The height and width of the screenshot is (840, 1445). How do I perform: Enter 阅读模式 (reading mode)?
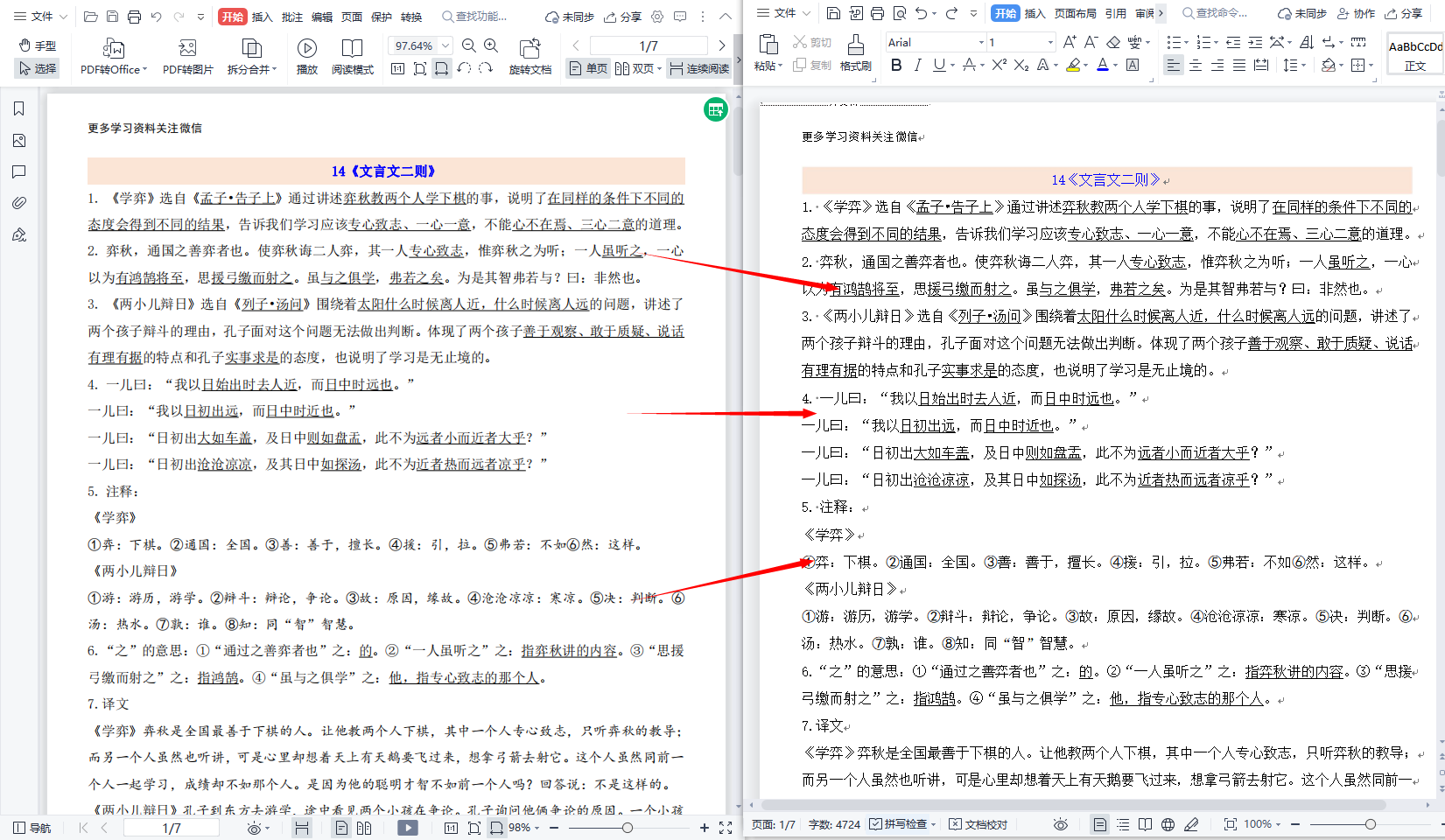tap(353, 51)
